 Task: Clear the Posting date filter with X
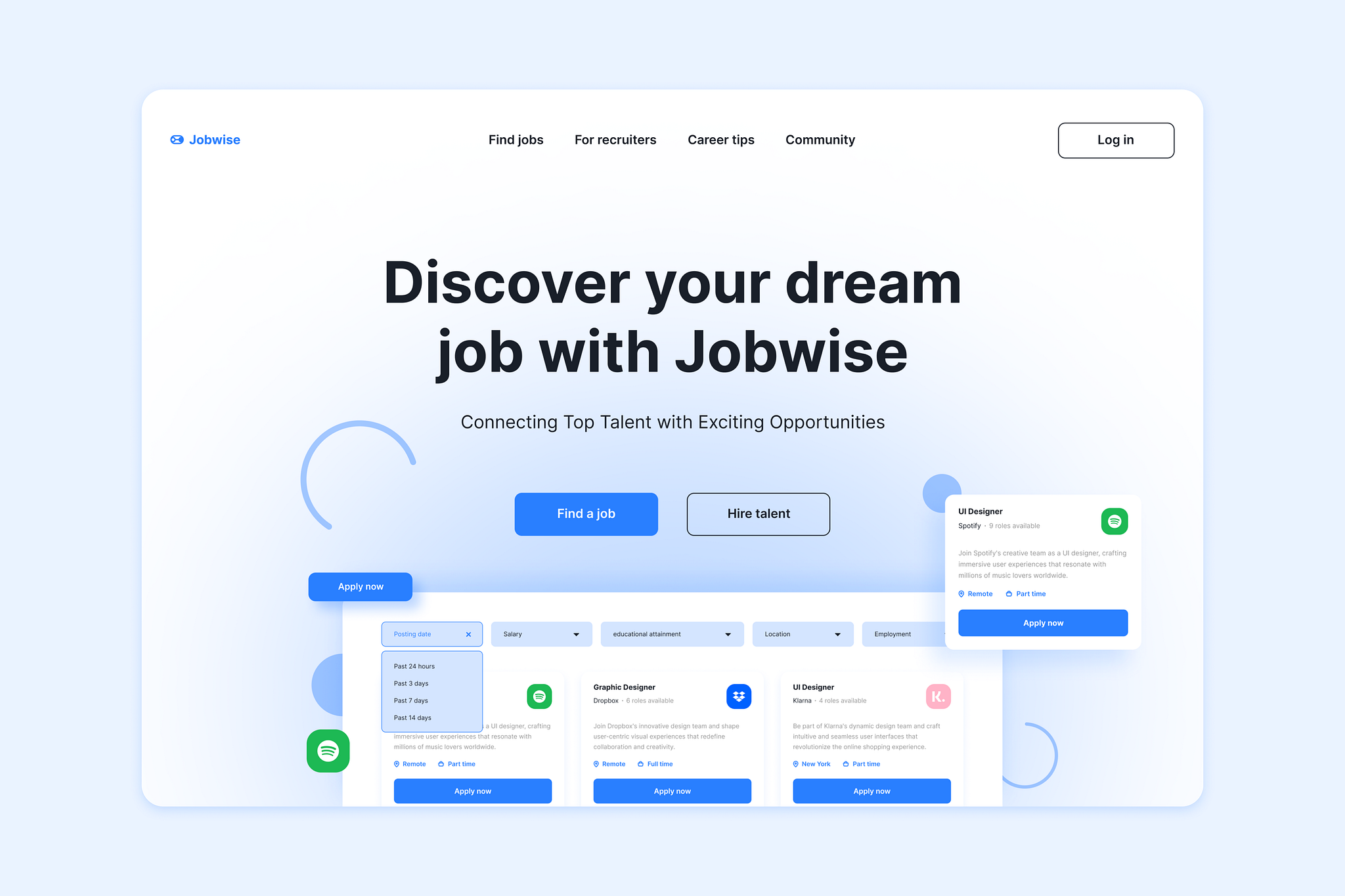click(468, 634)
